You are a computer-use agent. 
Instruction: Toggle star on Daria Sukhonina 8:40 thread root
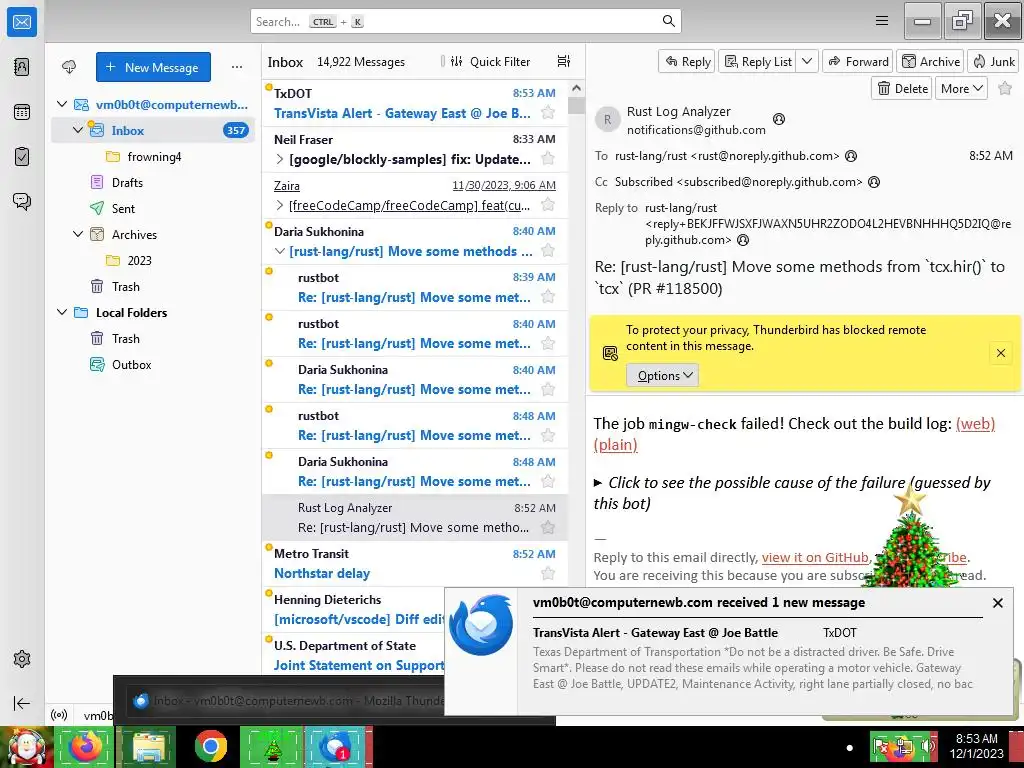[x=548, y=251]
